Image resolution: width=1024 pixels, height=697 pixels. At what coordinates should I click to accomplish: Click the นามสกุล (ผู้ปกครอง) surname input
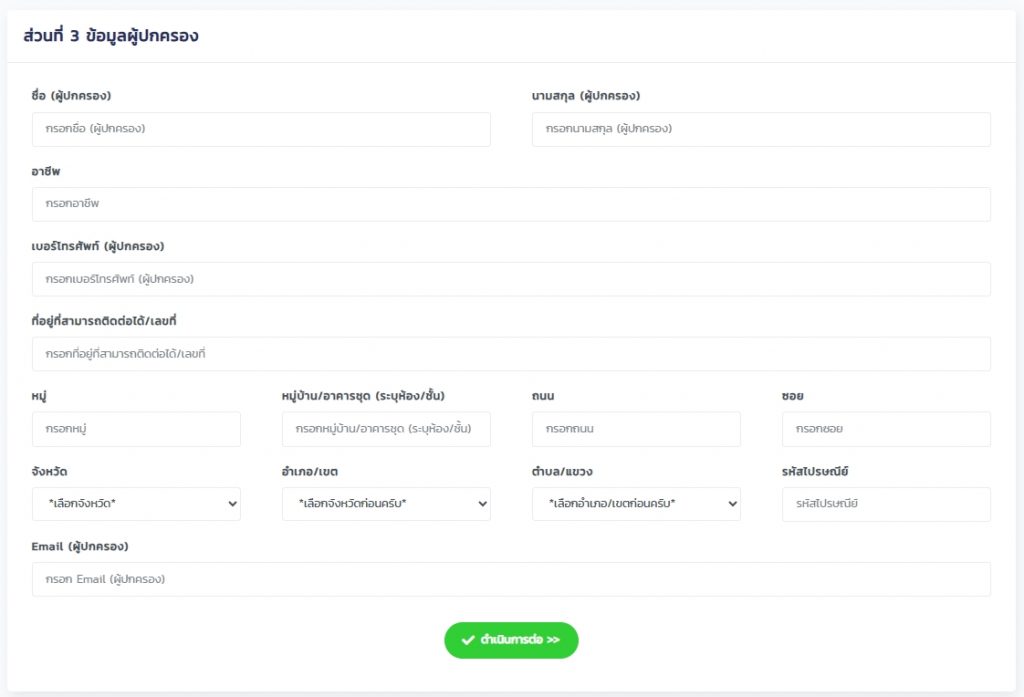tap(761, 129)
